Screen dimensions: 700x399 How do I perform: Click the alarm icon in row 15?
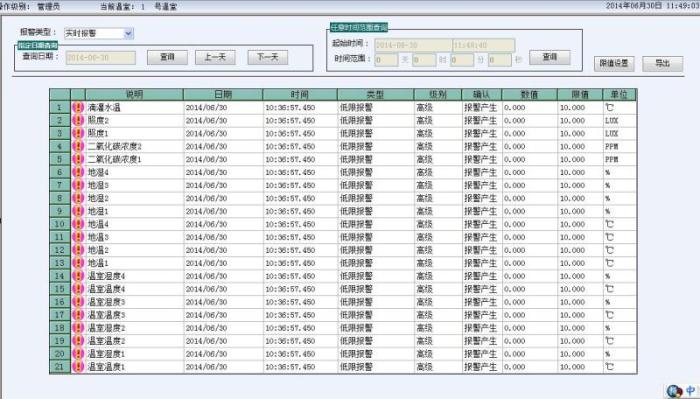coord(78,289)
